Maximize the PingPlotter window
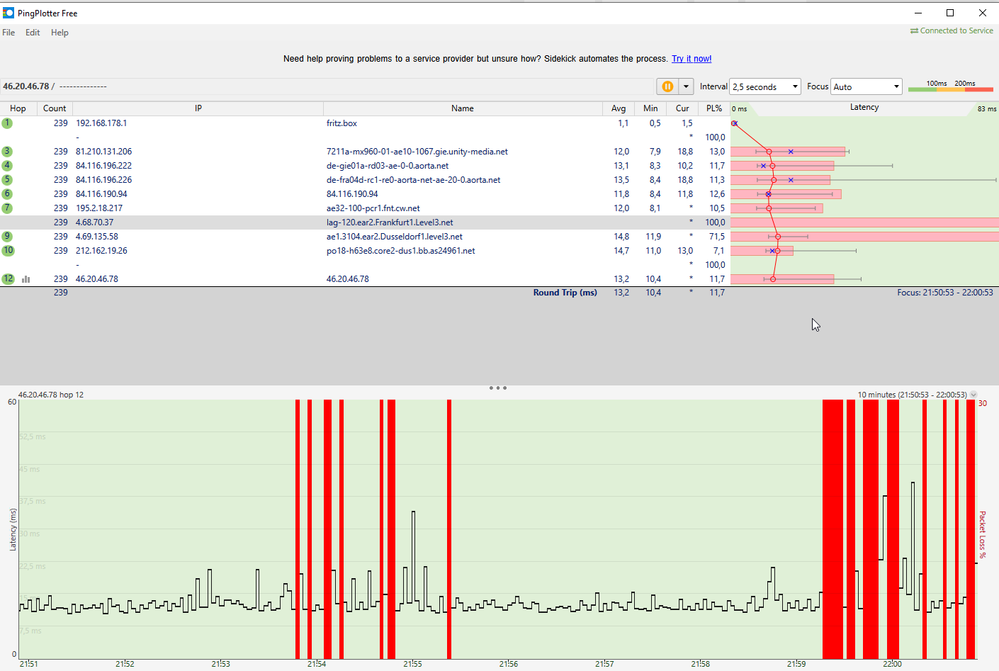Image resolution: width=999 pixels, height=671 pixels. coord(950,13)
